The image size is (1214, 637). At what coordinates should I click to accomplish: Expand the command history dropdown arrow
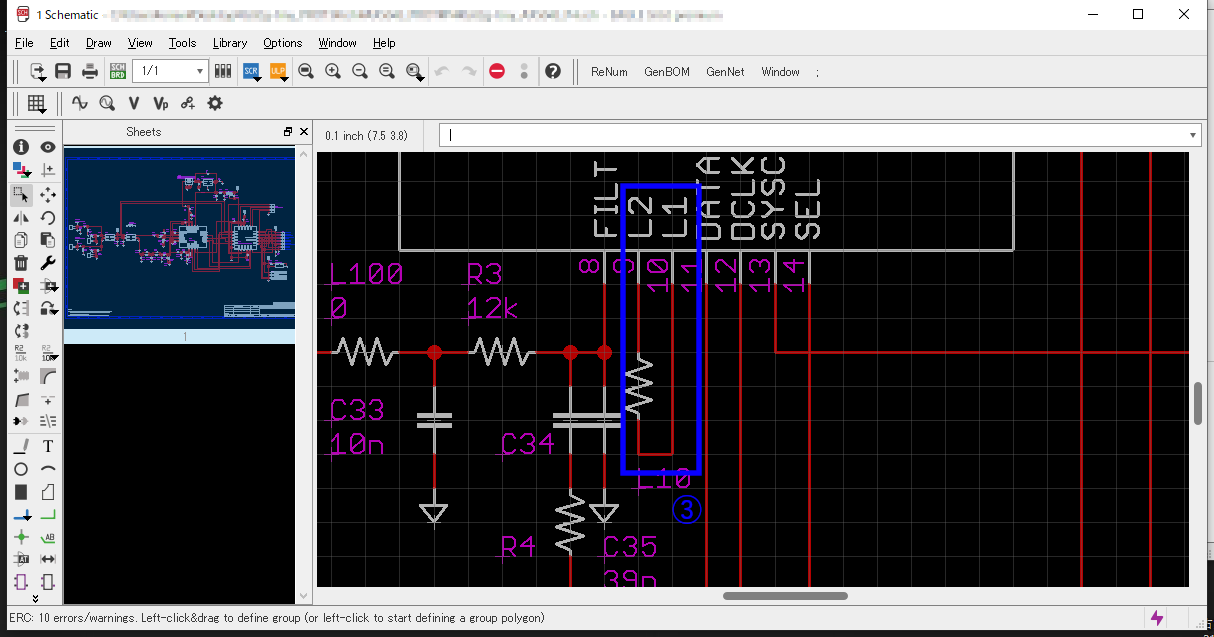click(x=1193, y=135)
